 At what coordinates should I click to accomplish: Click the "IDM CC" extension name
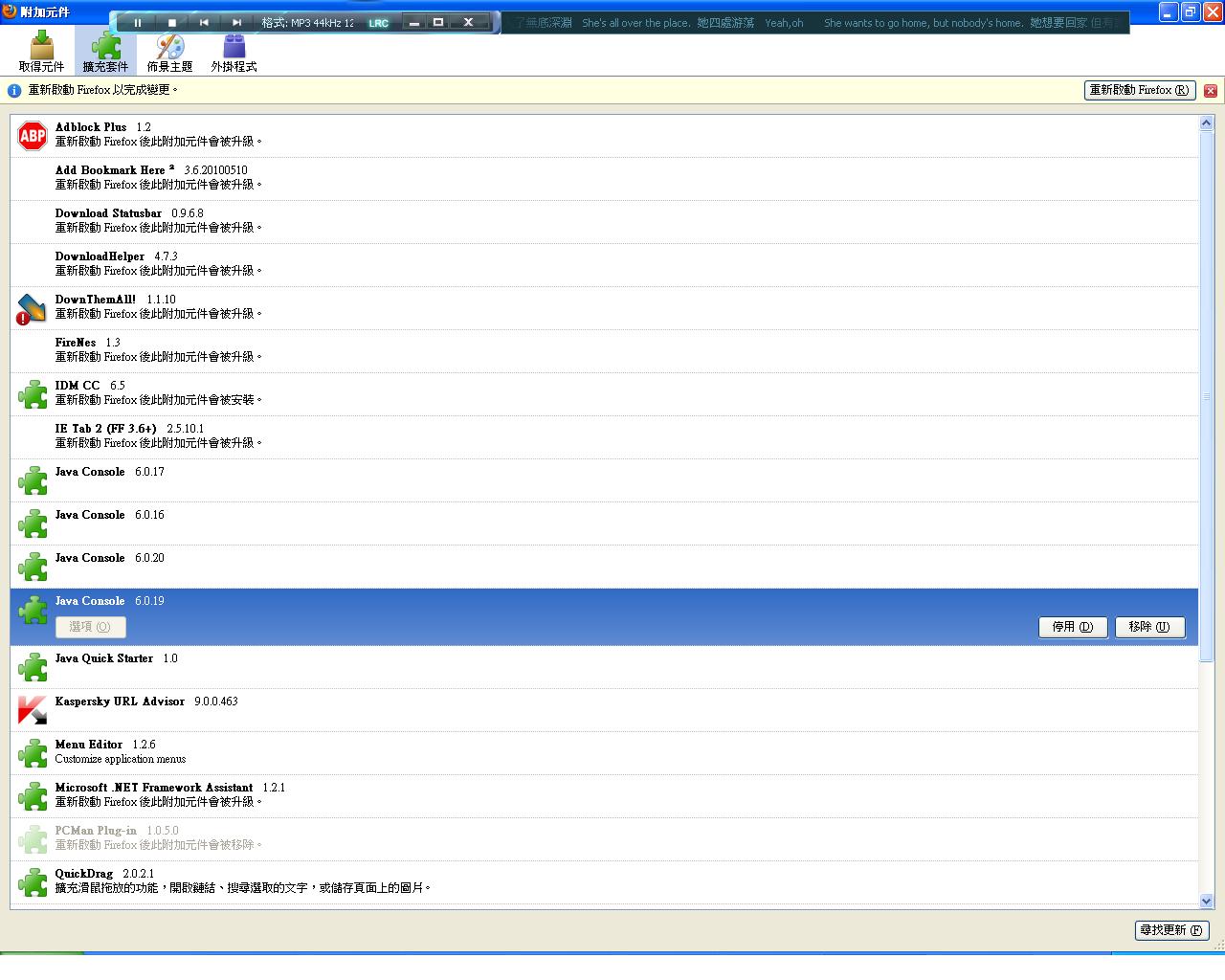pyautogui.click(x=78, y=386)
